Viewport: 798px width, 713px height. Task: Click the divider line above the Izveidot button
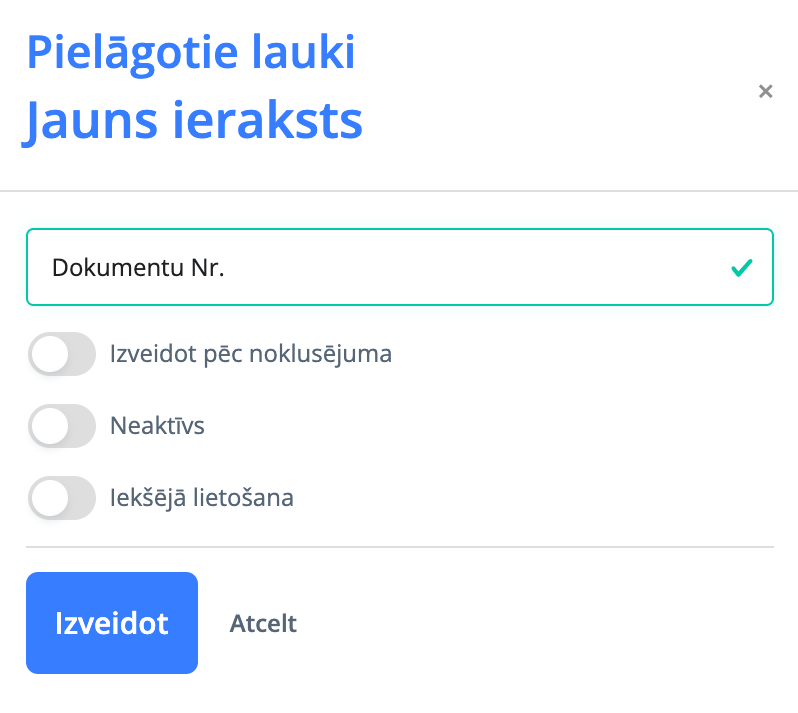click(400, 547)
